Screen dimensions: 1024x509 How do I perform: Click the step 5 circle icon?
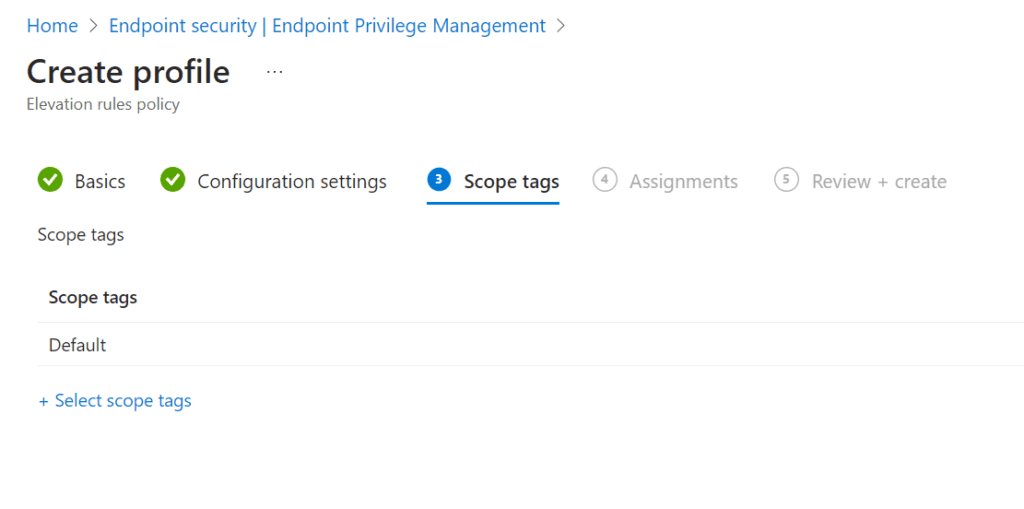(786, 180)
